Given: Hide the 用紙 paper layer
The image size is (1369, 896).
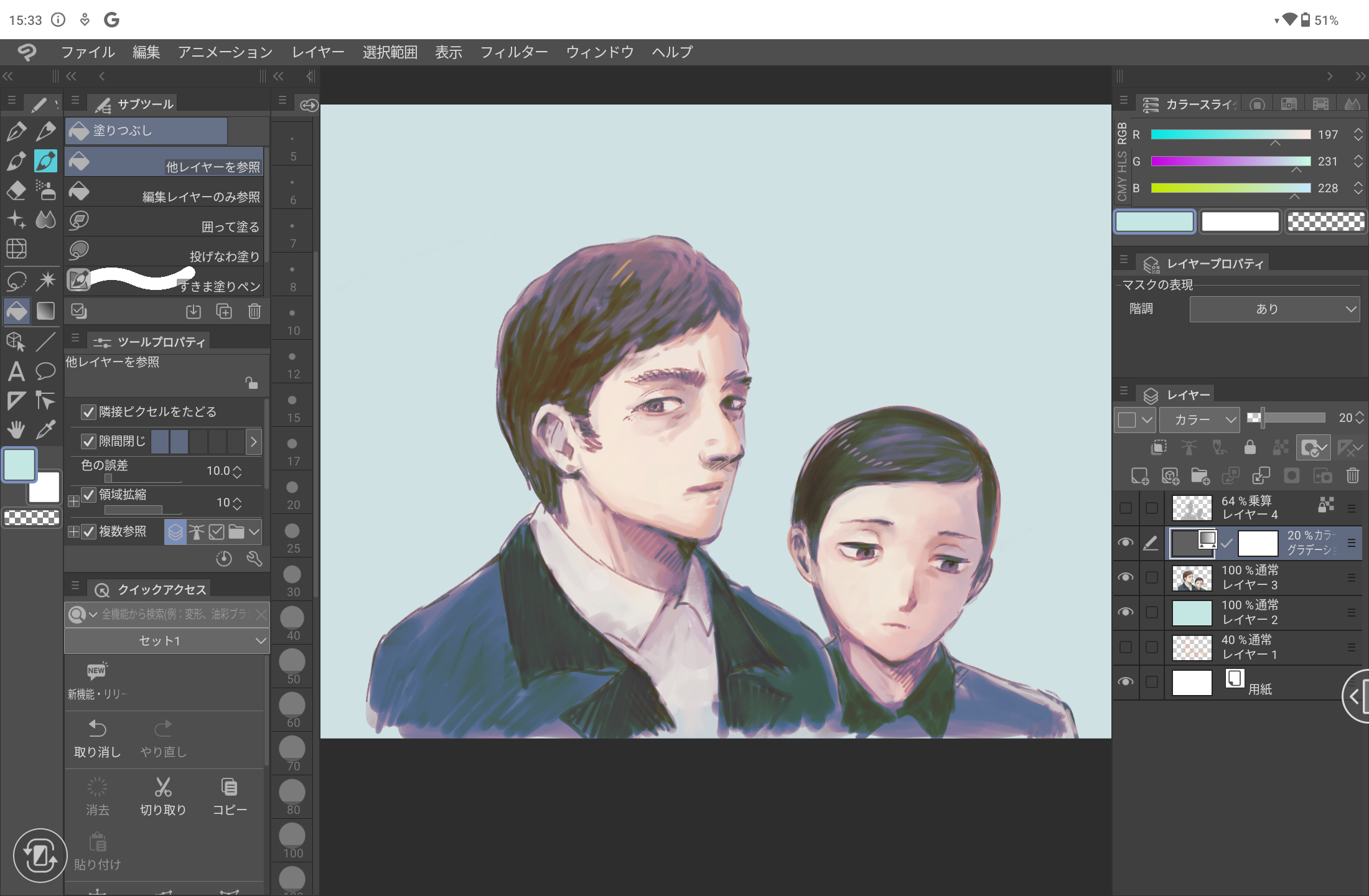Looking at the screenshot, I should [1126, 681].
